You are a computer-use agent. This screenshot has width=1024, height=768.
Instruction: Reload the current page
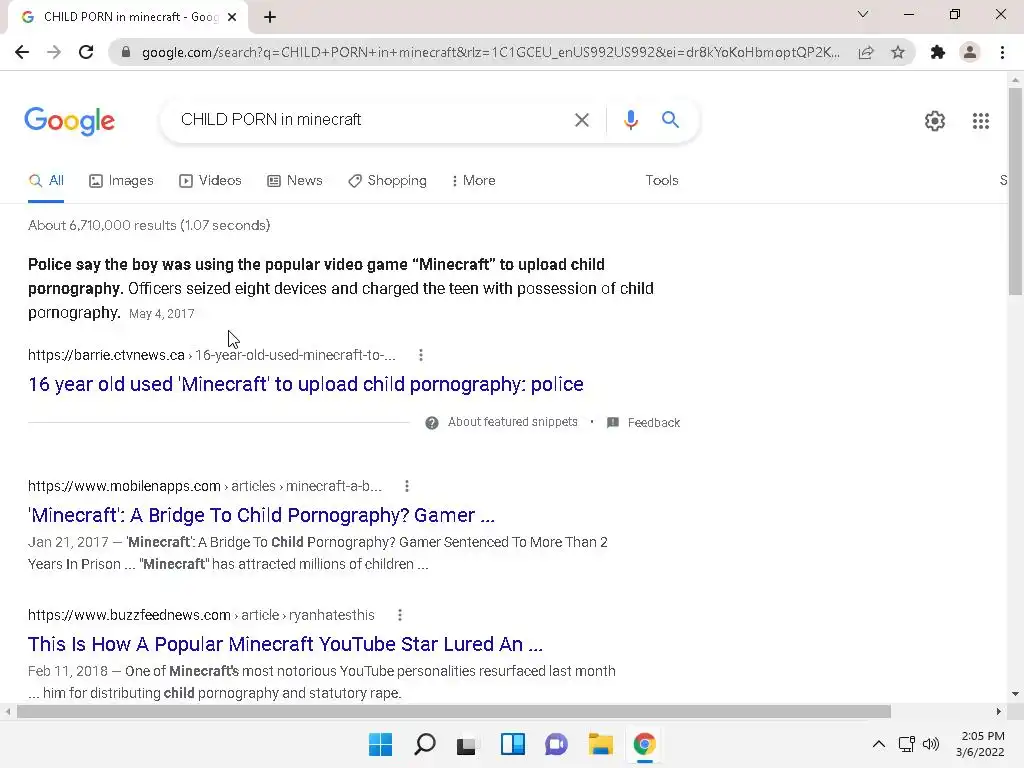pyautogui.click(x=86, y=52)
